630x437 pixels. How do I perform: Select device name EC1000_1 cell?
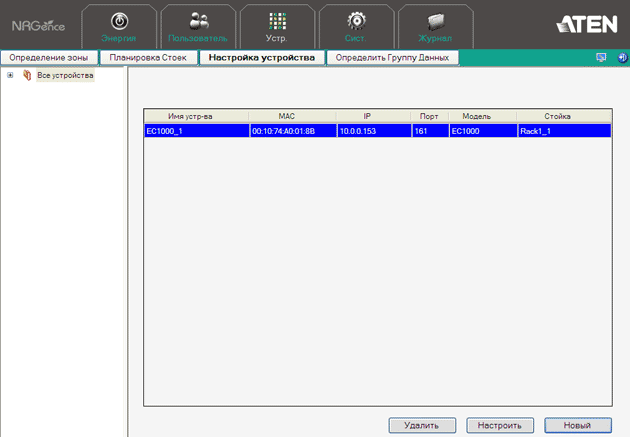[x=197, y=131]
